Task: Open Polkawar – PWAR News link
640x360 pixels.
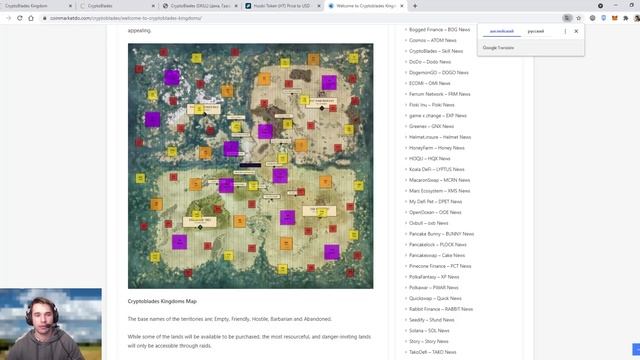Action: click(x=433, y=288)
